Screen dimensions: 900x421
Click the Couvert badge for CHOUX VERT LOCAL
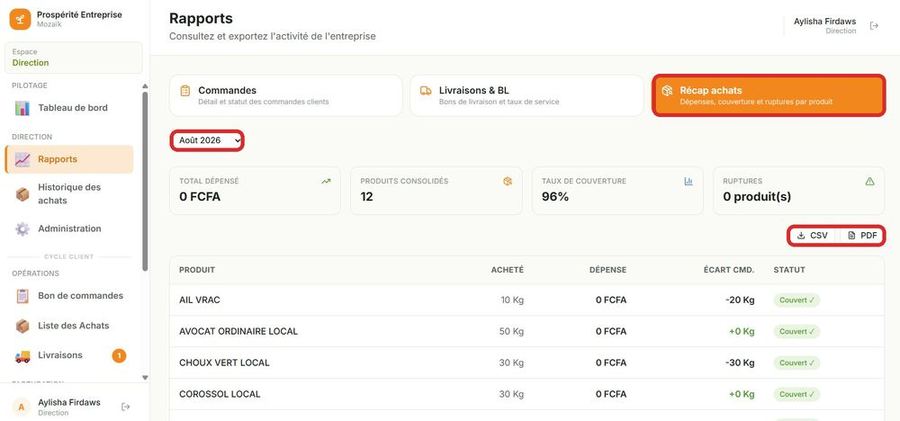coord(797,363)
